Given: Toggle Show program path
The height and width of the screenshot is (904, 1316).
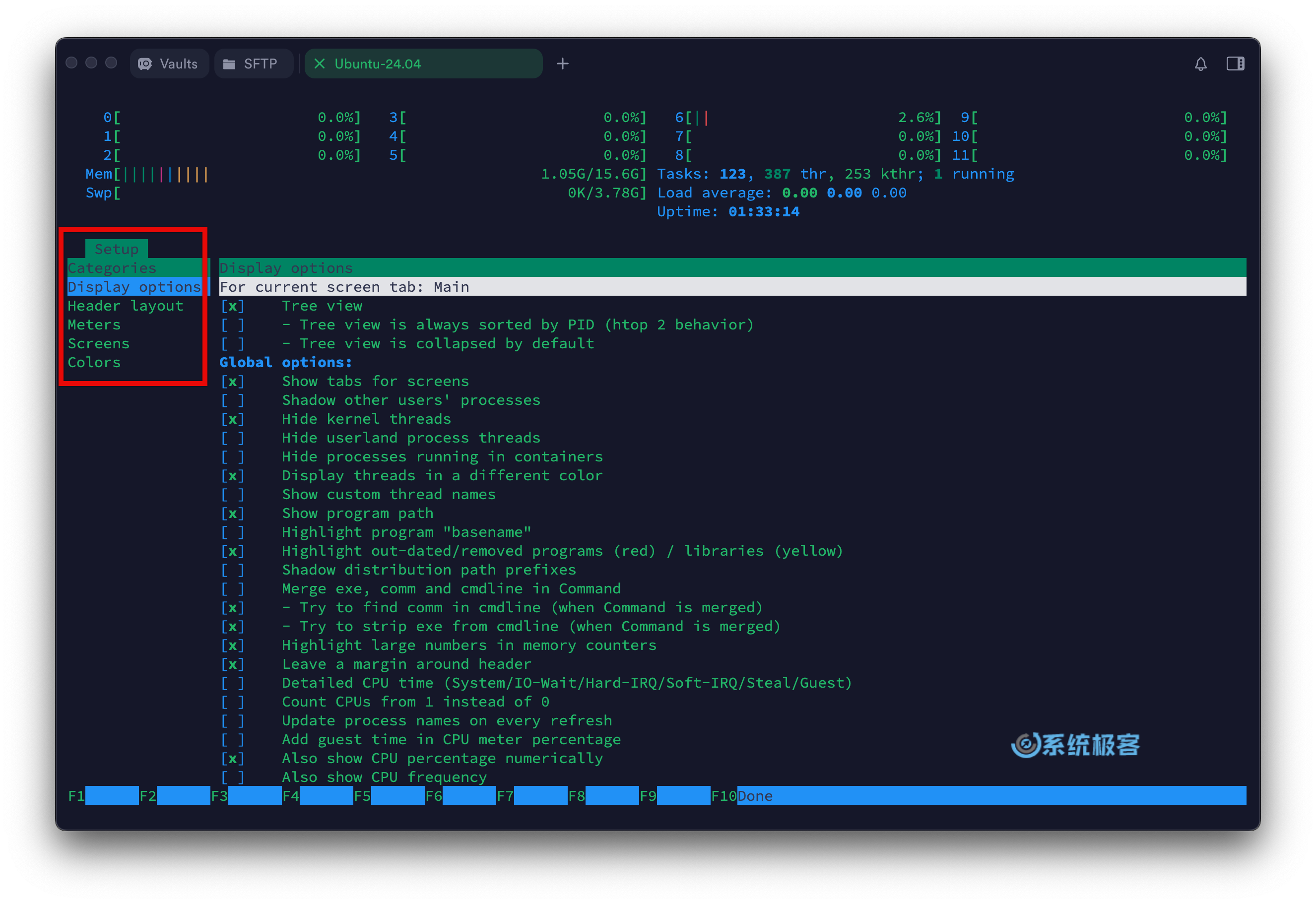Looking at the screenshot, I should 232,513.
